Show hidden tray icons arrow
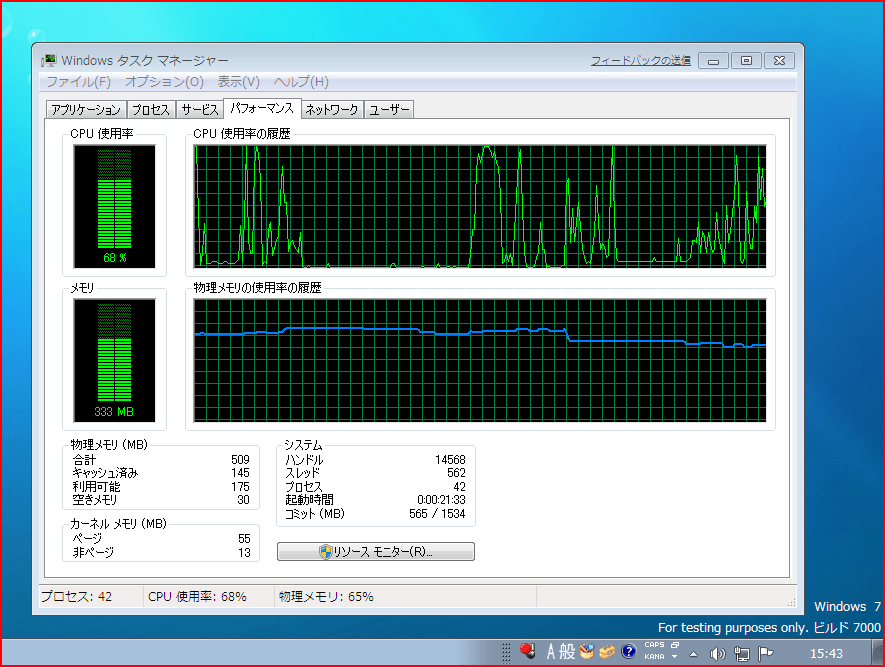The height and width of the screenshot is (667, 885). click(x=694, y=655)
